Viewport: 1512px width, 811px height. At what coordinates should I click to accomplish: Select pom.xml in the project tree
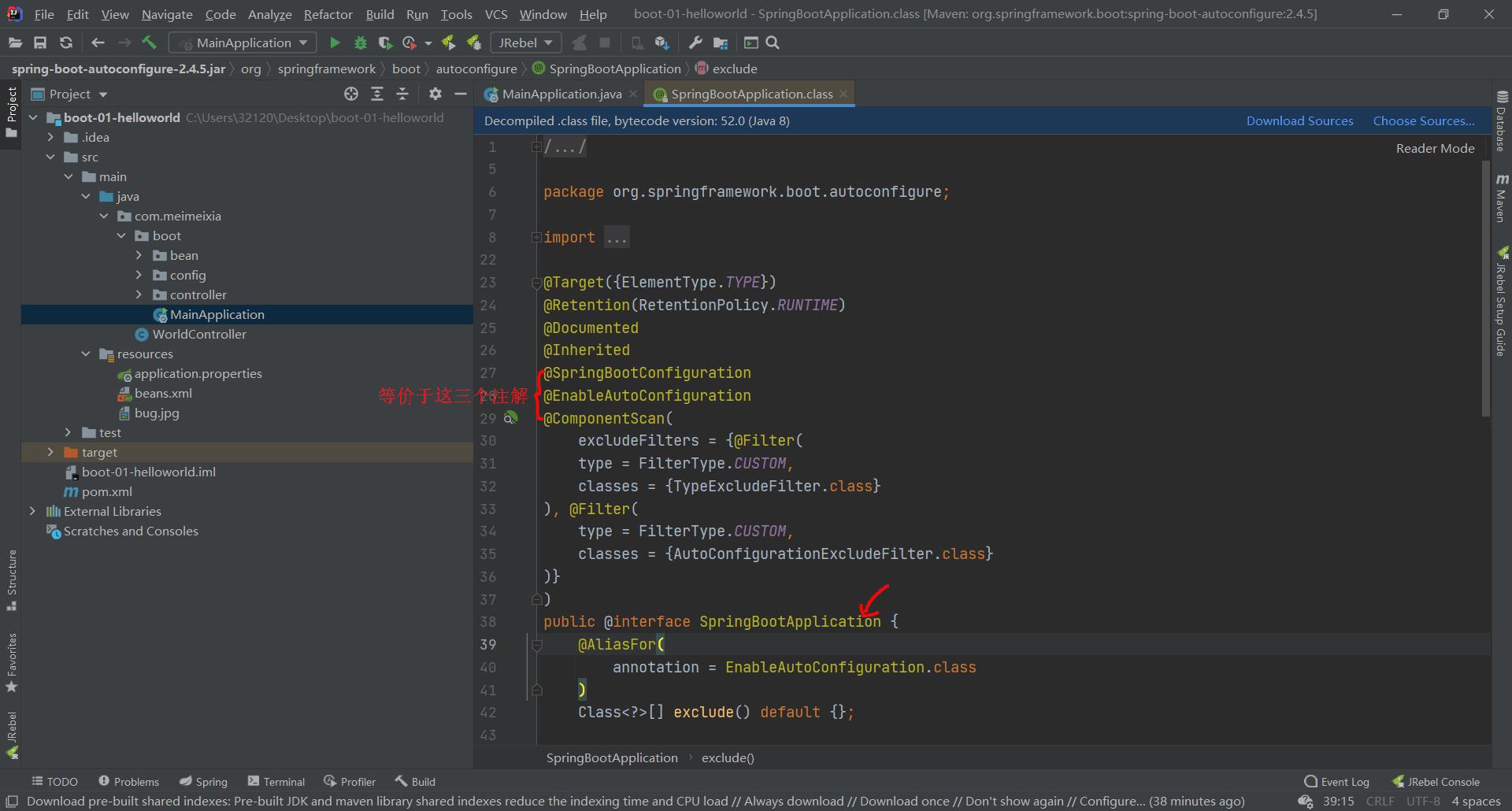107,491
